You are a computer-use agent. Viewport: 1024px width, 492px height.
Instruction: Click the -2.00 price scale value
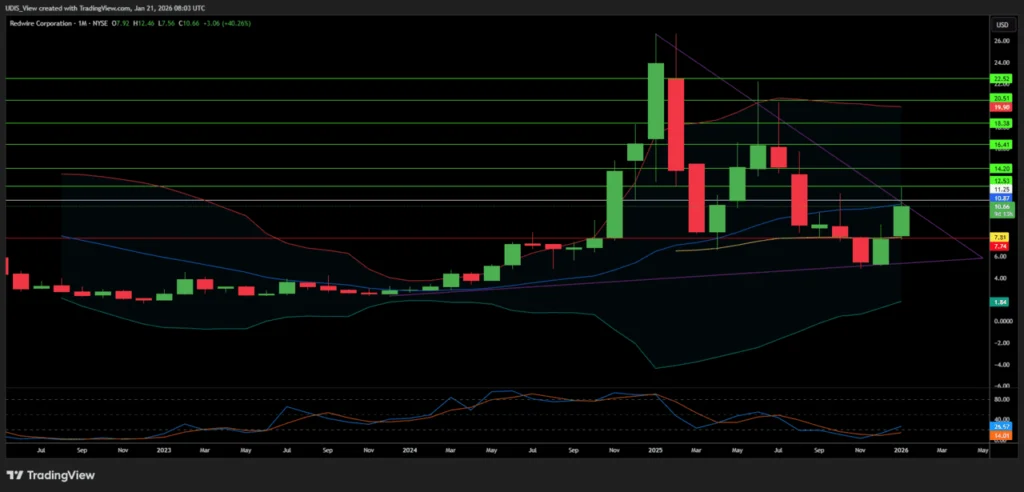(x=1001, y=343)
